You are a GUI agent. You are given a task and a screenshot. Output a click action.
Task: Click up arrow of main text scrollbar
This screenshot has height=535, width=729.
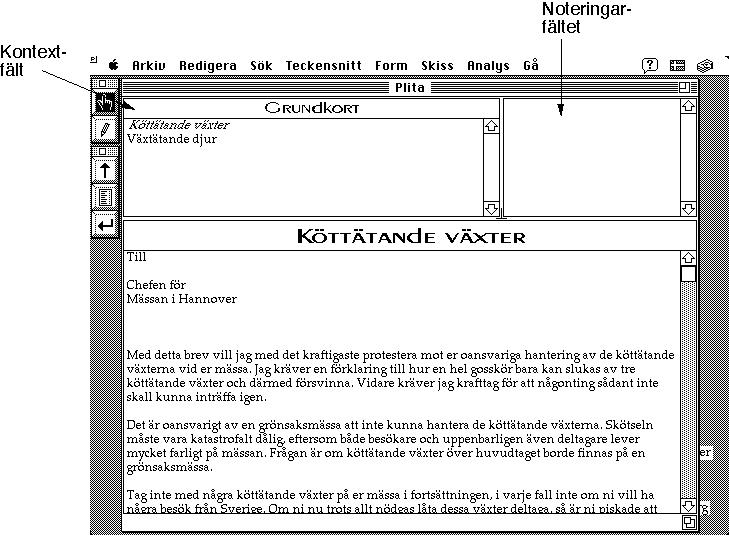coord(689,258)
